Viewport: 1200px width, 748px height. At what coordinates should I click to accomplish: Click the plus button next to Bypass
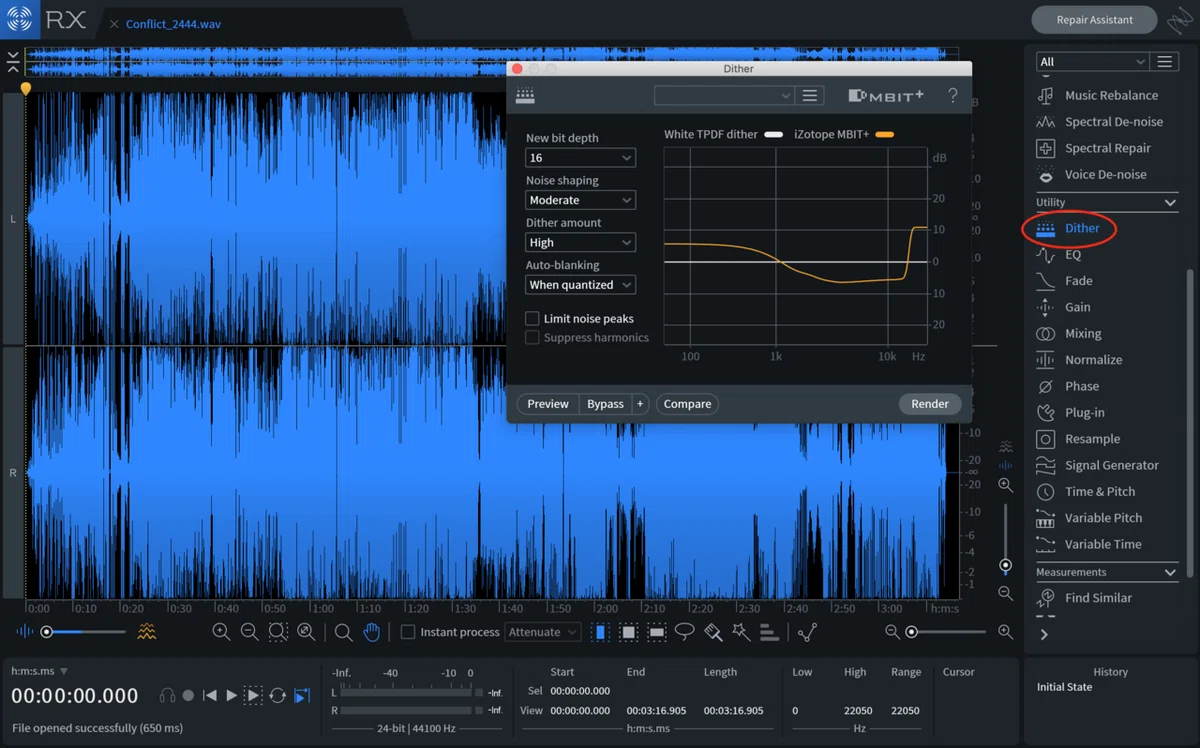tap(640, 404)
